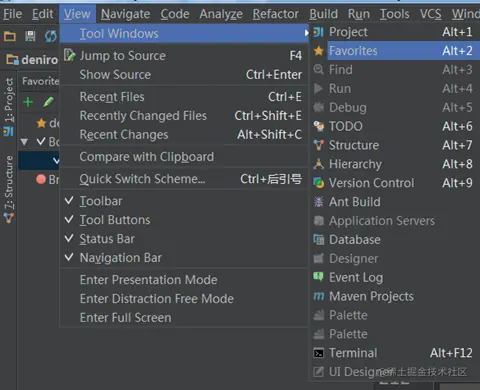480x390 pixels.
Task: Click the Project icon in tool windows submenu
Action: coord(318,32)
